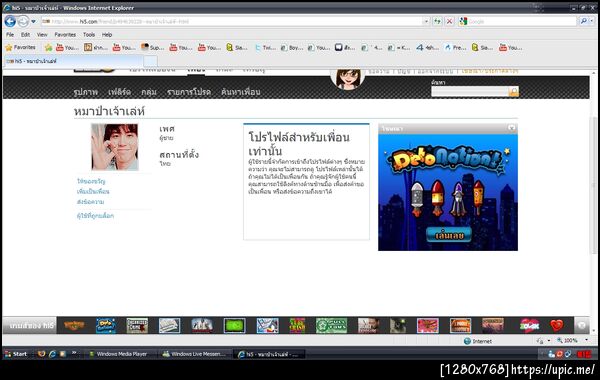Click the DetoNation game ad banner

[448, 192]
